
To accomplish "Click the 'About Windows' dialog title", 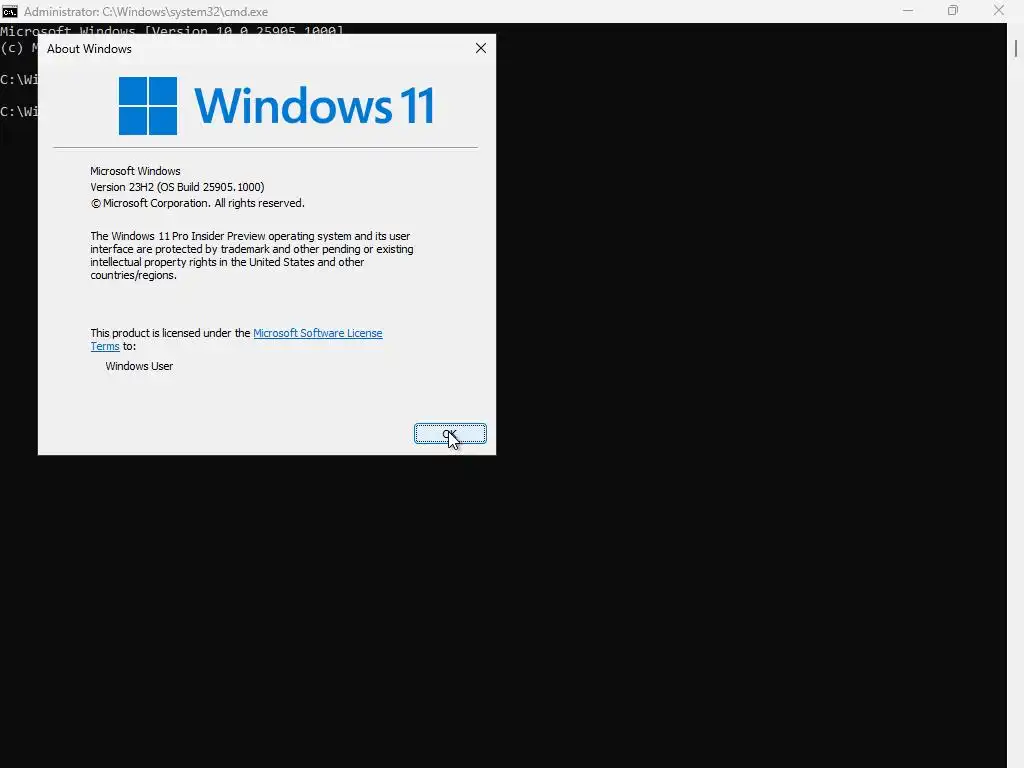I will point(89,49).
